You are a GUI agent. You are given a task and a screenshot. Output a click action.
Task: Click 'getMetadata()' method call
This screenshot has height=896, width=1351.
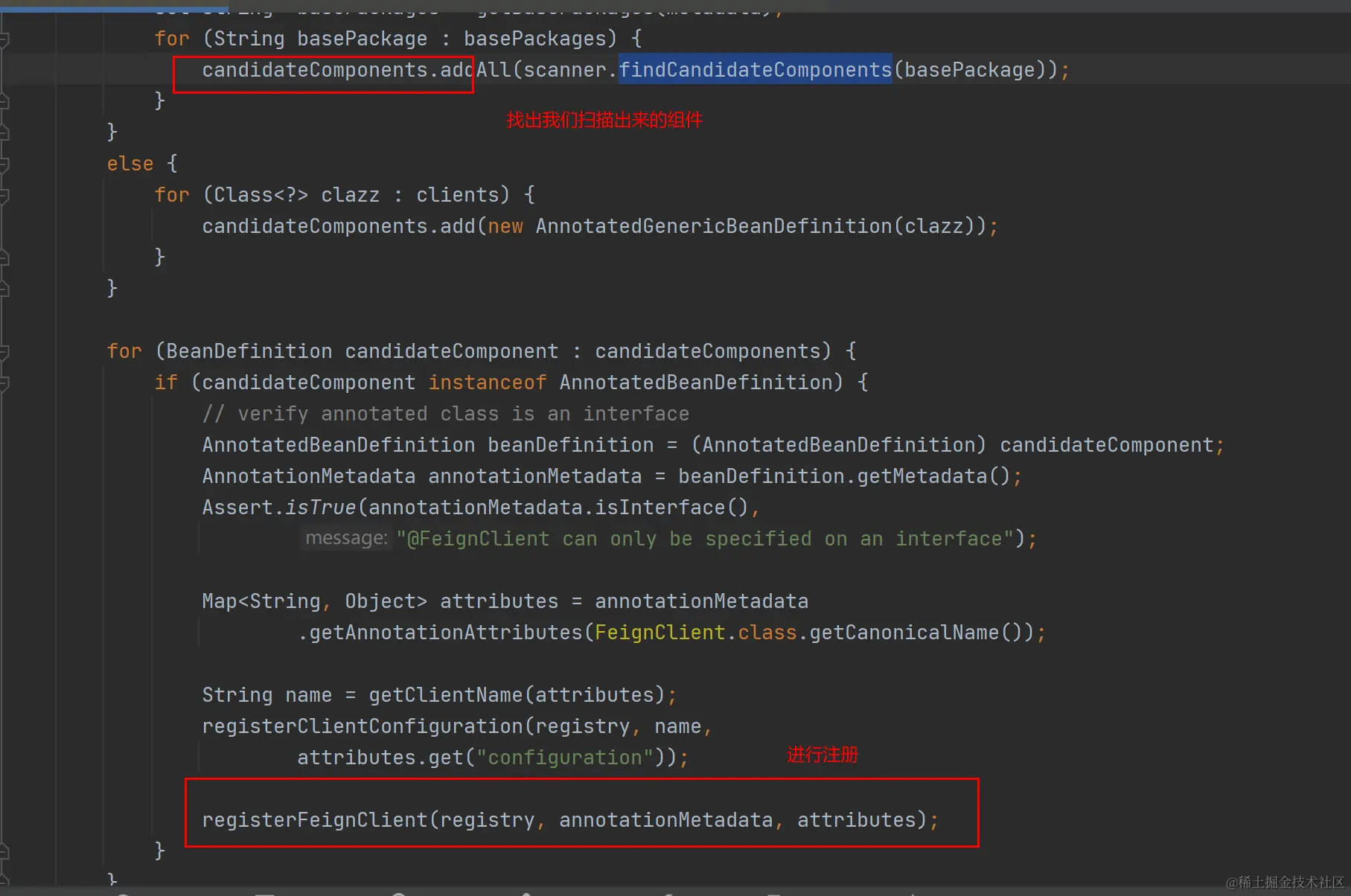click(933, 476)
